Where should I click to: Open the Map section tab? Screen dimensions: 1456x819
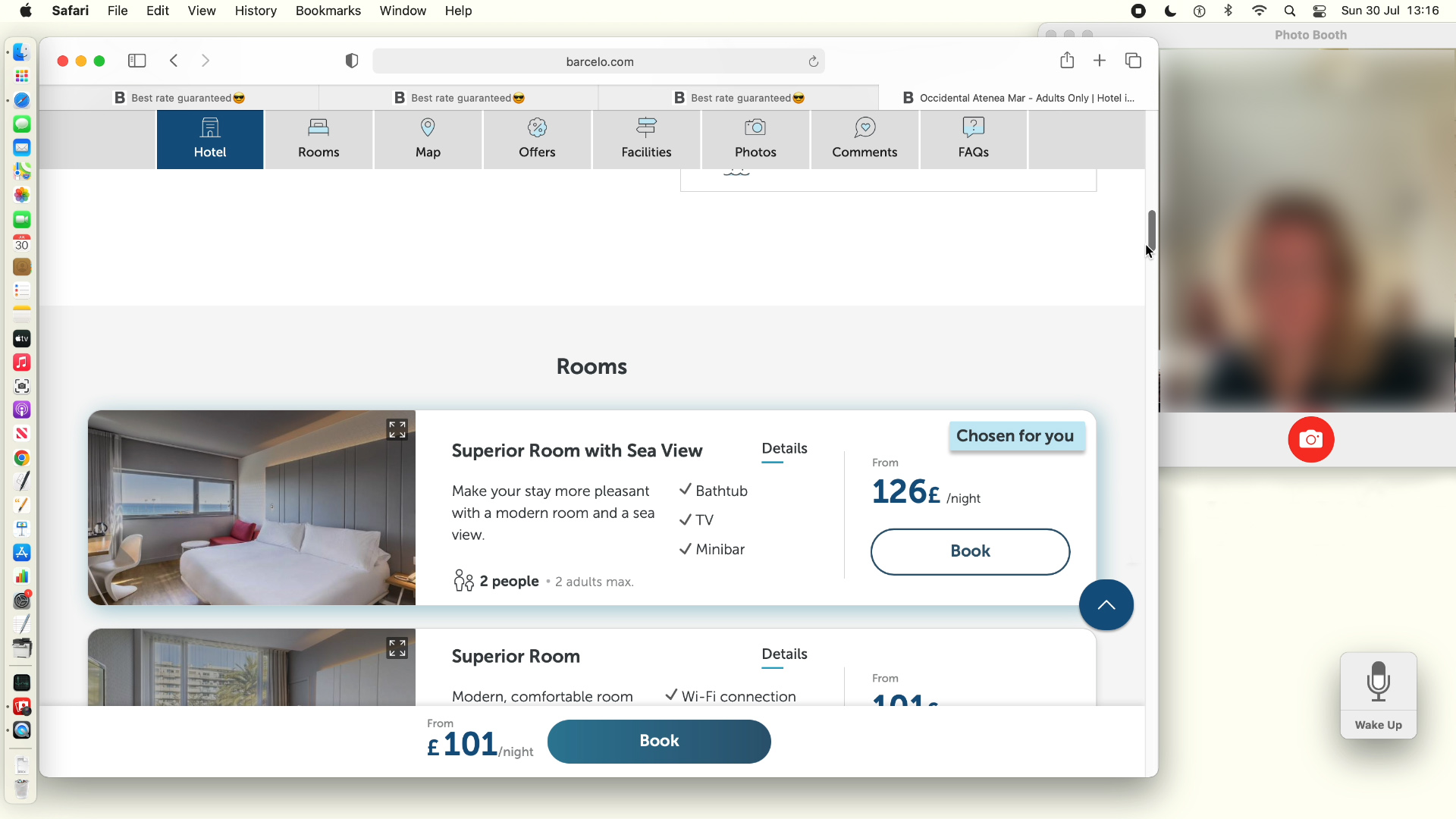[x=428, y=140]
